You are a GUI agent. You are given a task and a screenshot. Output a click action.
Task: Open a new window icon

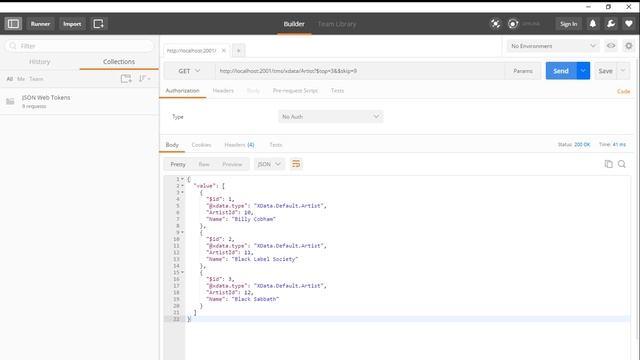98,24
